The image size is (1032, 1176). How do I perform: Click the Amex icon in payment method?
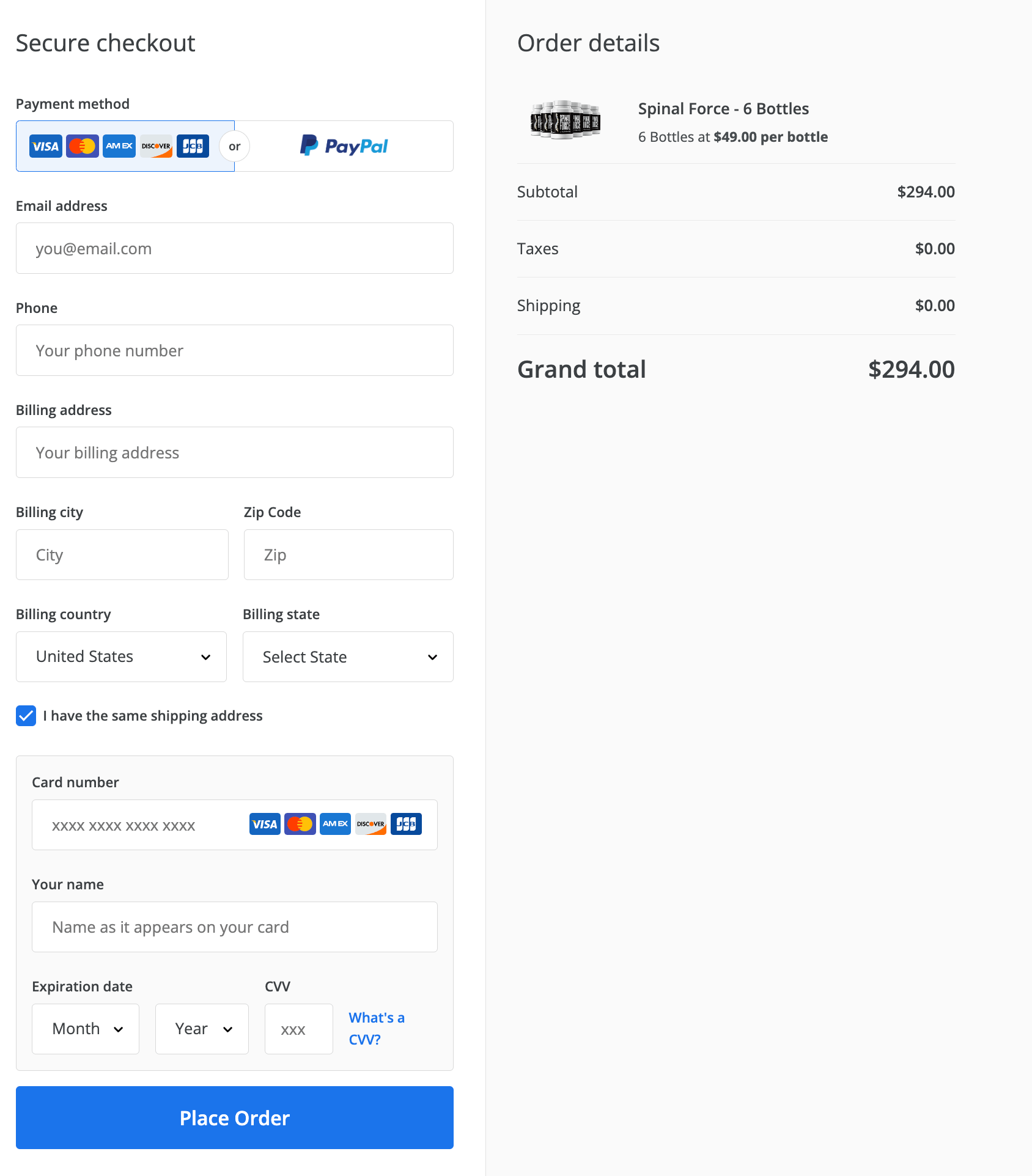coord(119,147)
